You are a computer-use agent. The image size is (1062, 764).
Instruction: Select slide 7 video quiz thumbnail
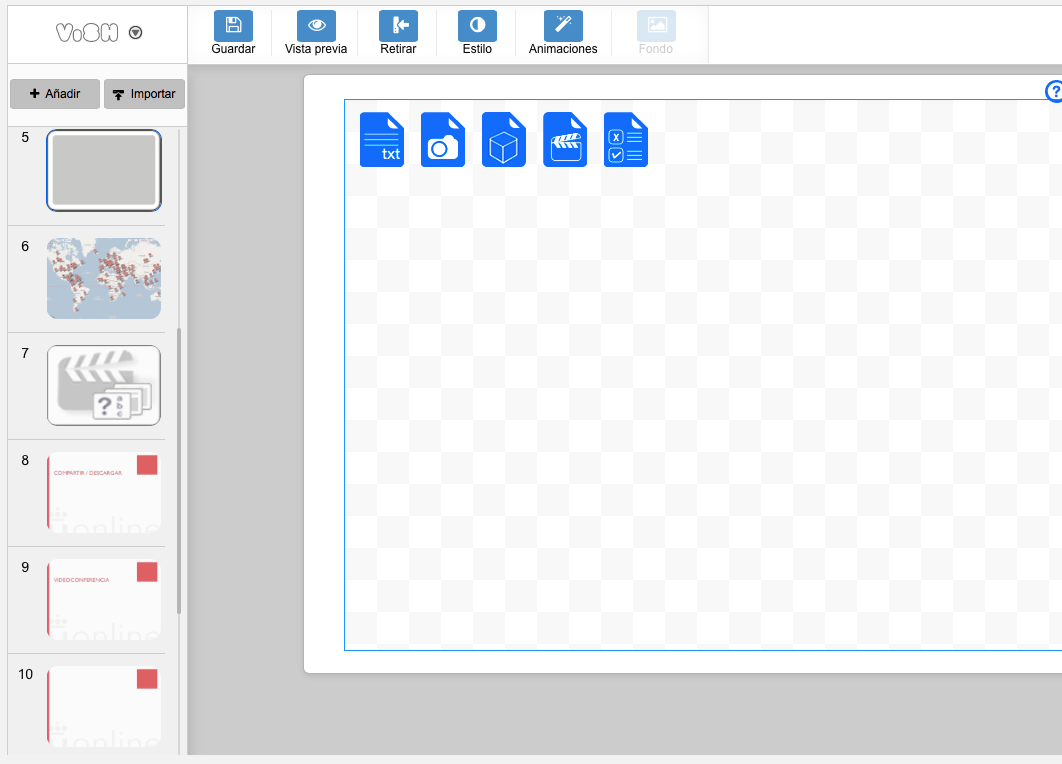coord(104,385)
